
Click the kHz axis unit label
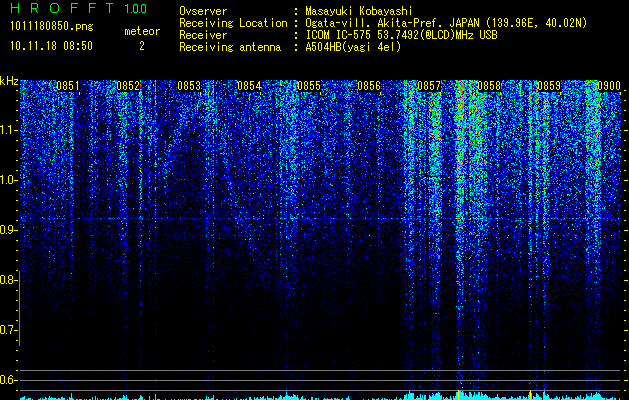9,81
